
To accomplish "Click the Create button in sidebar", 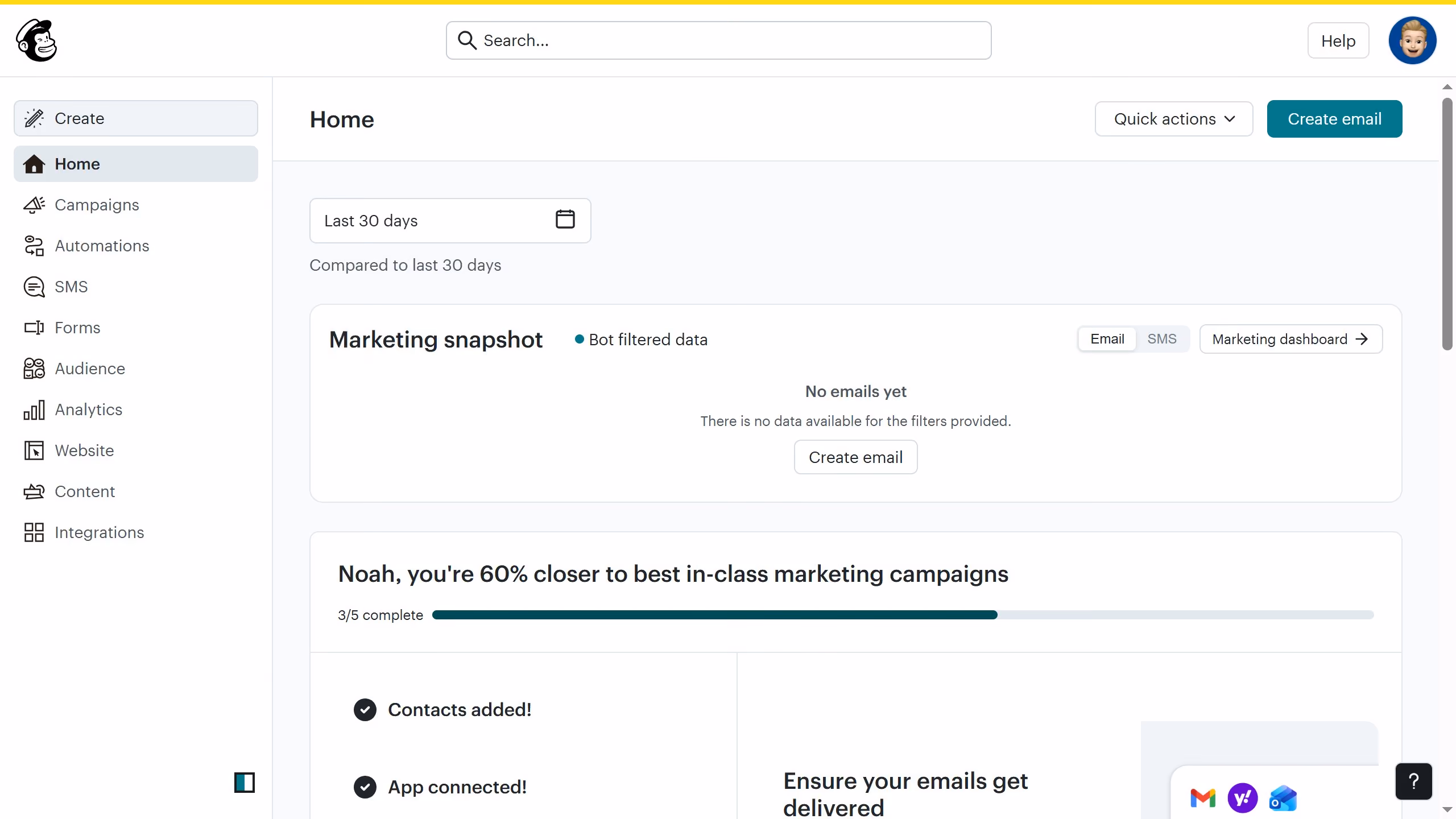I will point(136,118).
